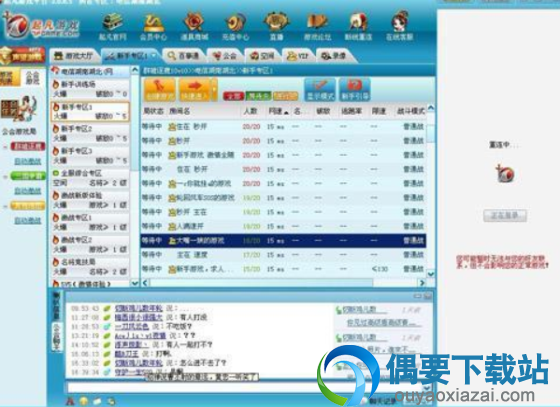Sort room list by 网速 column

pos(278,111)
